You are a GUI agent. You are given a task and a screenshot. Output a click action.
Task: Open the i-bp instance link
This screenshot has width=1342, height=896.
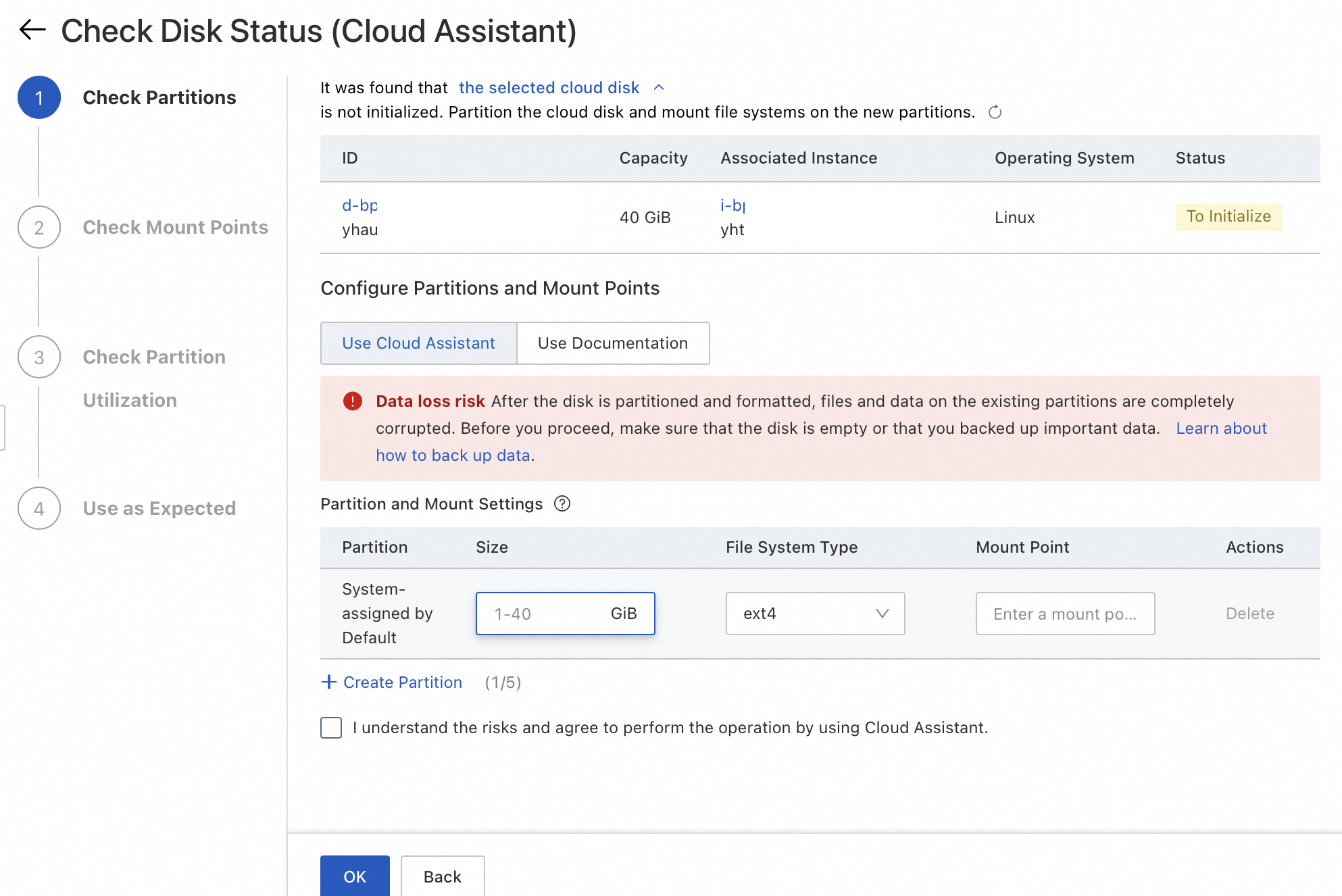pos(732,205)
